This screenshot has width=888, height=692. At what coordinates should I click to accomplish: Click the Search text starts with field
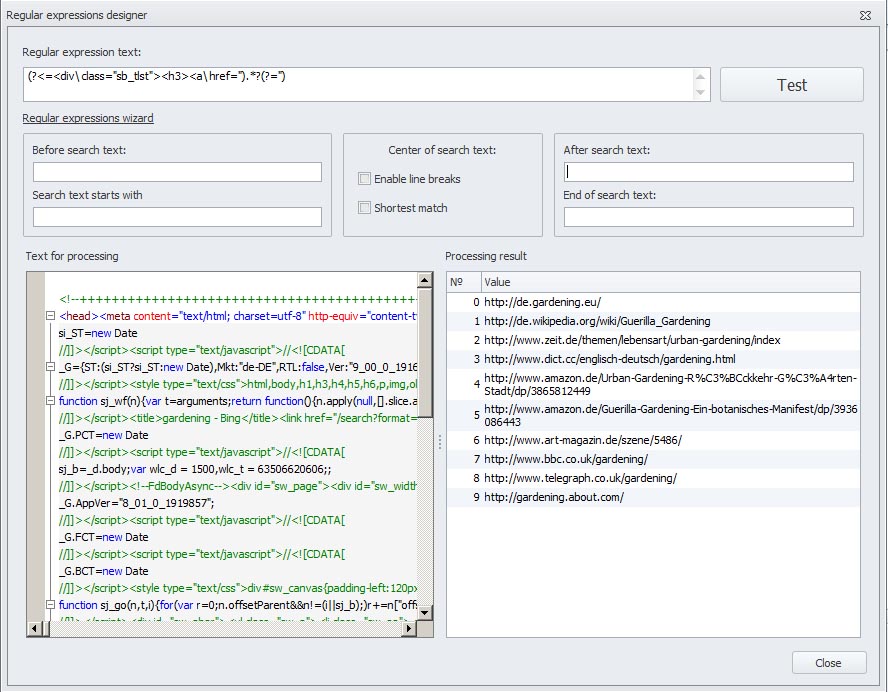(x=177, y=217)
